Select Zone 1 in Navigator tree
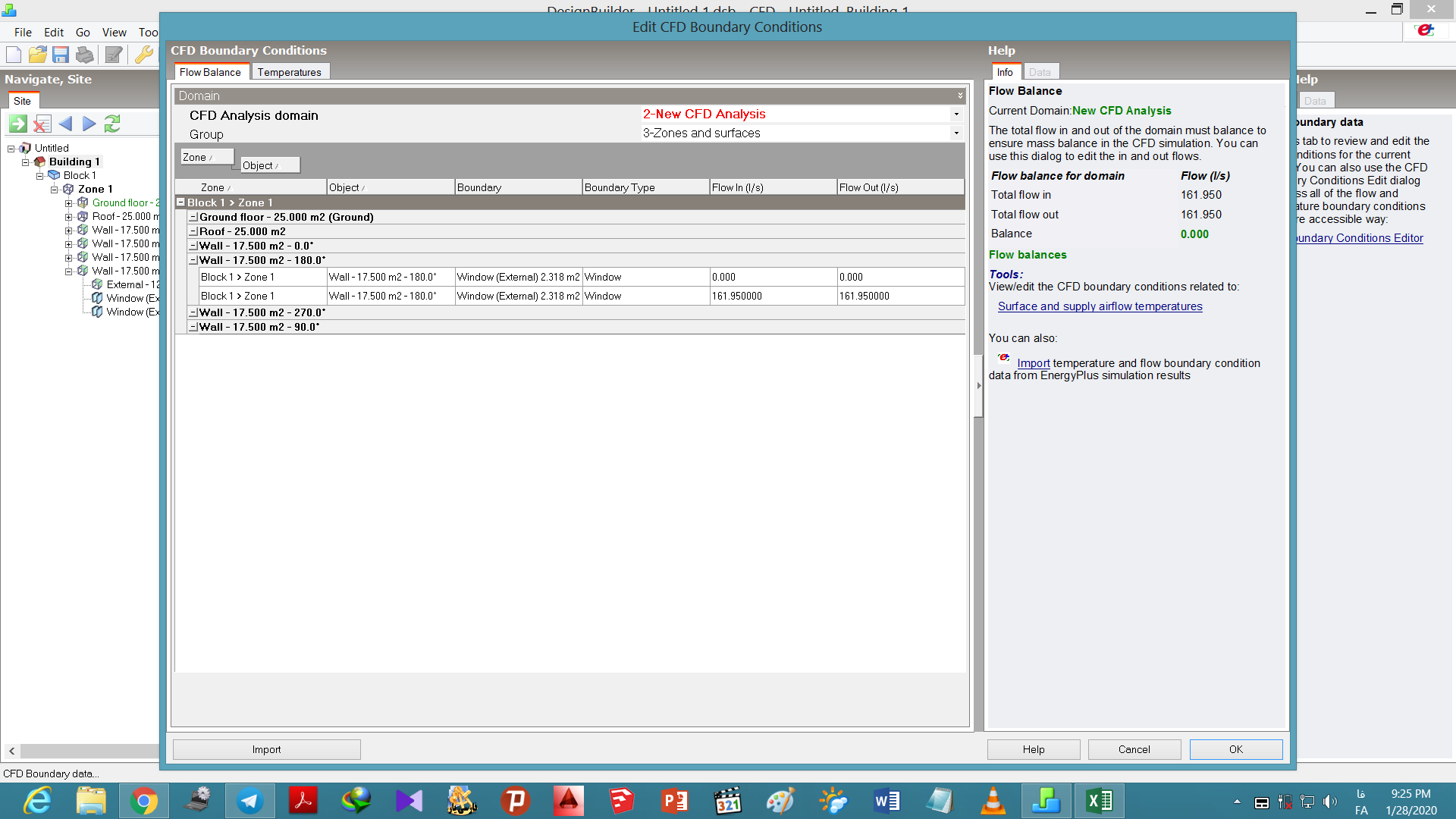The width and height of the screenshot is (1456, 819). tap(95, 190)
